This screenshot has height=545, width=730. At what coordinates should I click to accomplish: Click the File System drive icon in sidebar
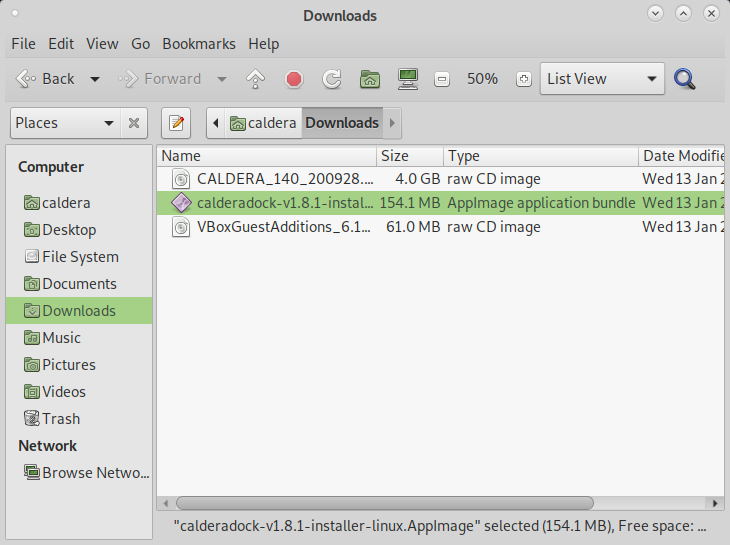tap(32, 256)
